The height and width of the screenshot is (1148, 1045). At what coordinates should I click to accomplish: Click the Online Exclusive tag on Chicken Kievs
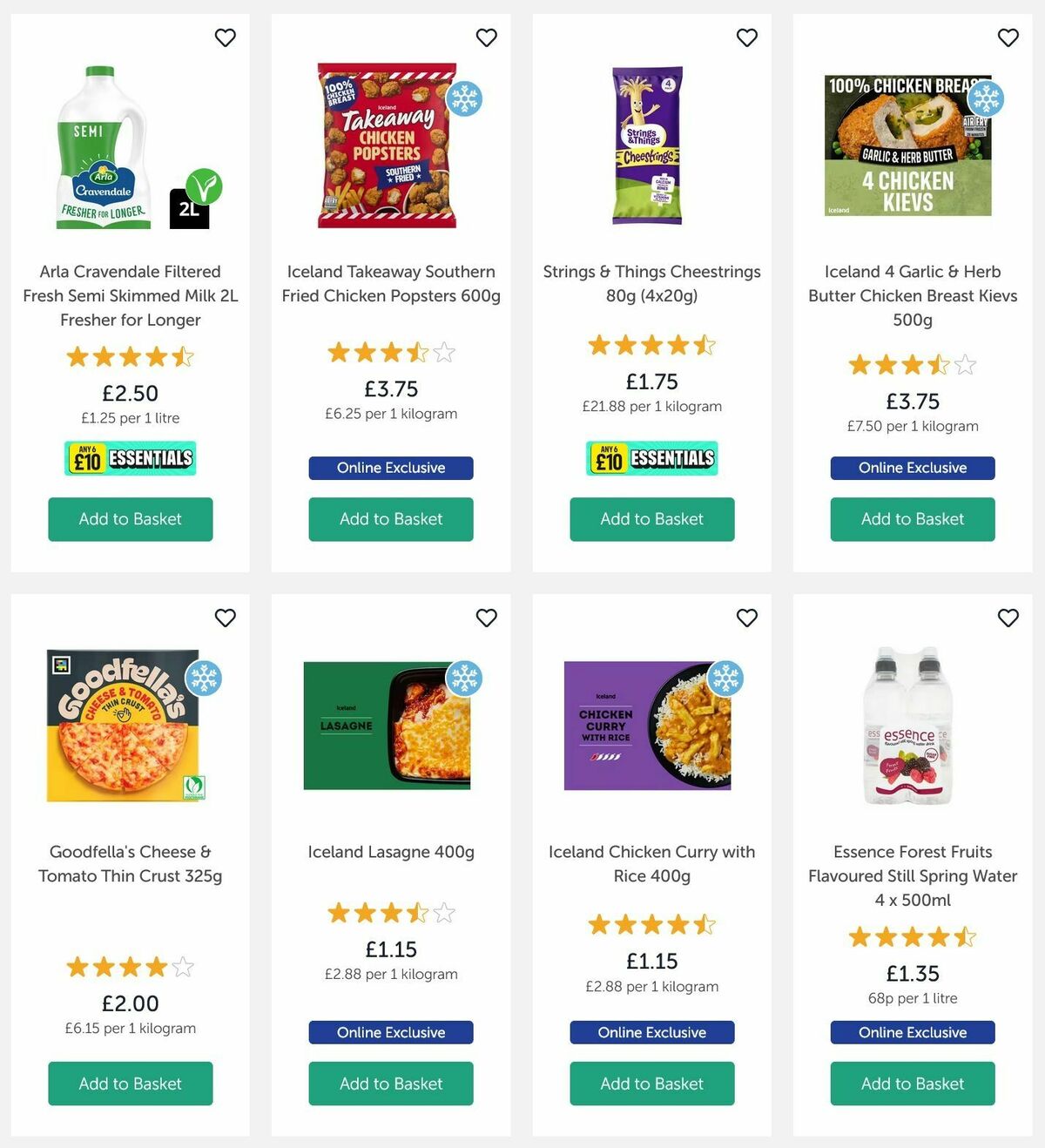tap(912, 468)
